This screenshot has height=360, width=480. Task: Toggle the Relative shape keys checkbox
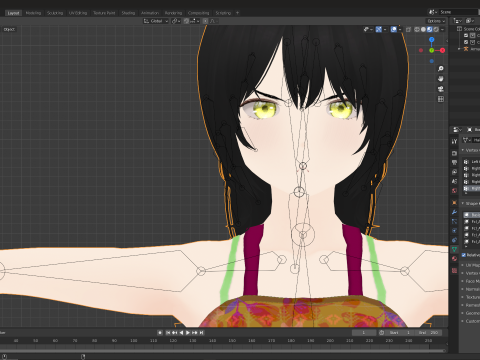point(464,255)
